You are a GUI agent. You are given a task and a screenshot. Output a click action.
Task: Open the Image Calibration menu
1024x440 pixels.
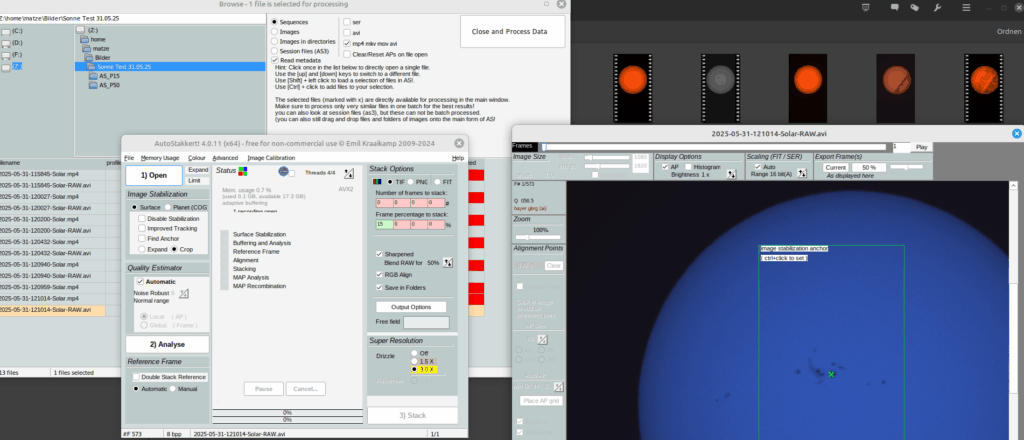point(271,158)
